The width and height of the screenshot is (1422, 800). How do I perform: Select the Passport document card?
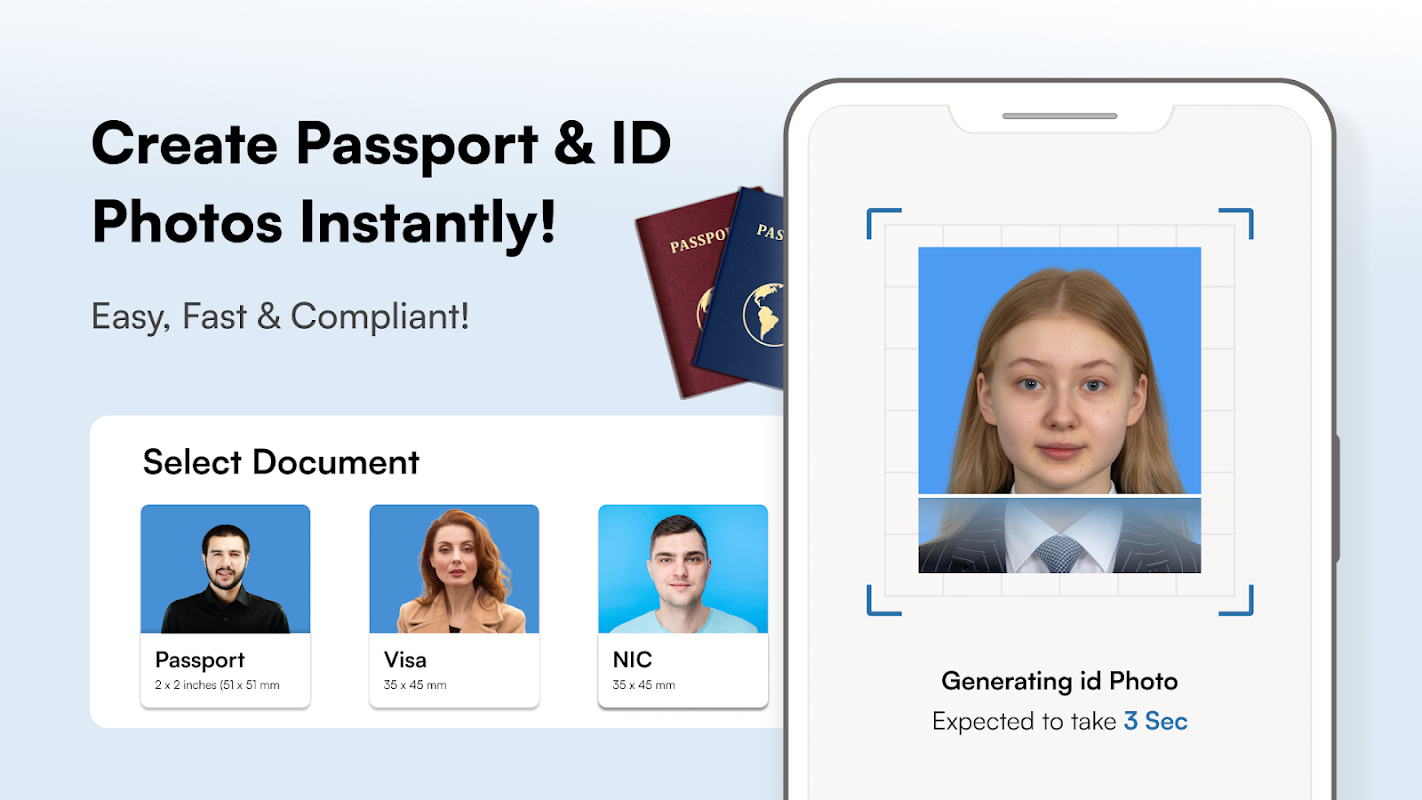pyautogui.click(x=225, y=606)
